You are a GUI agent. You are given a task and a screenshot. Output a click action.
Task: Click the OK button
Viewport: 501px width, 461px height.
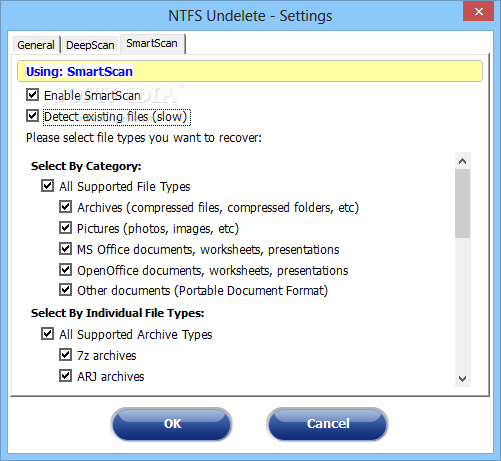tap(171, 424)
